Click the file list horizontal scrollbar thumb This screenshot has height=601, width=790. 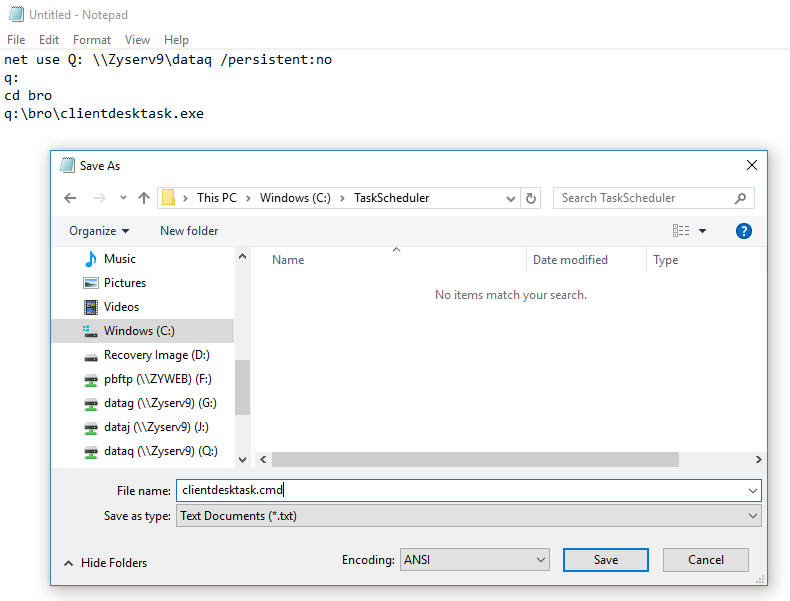coord(475,459)
